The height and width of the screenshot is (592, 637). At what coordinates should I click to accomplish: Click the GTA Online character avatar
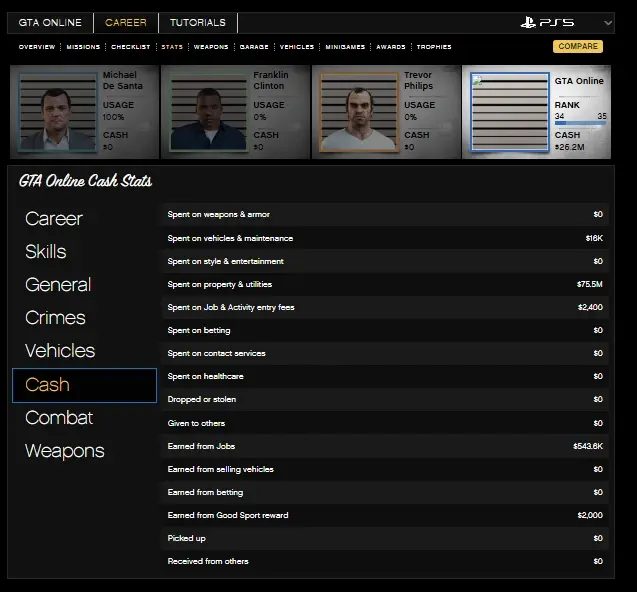(x=508, y=112)
